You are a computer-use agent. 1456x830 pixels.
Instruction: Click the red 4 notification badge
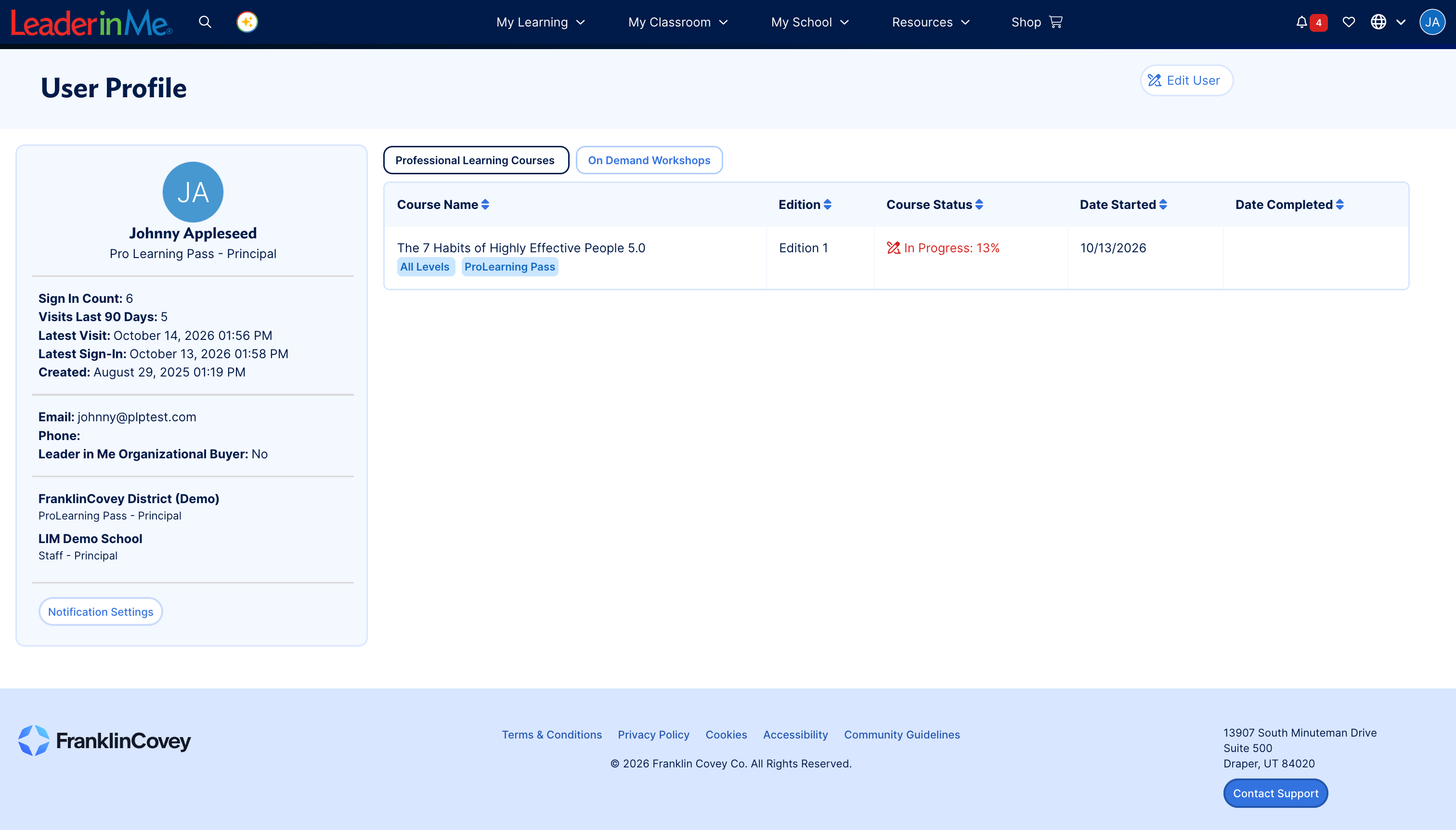coord(1319,23)
